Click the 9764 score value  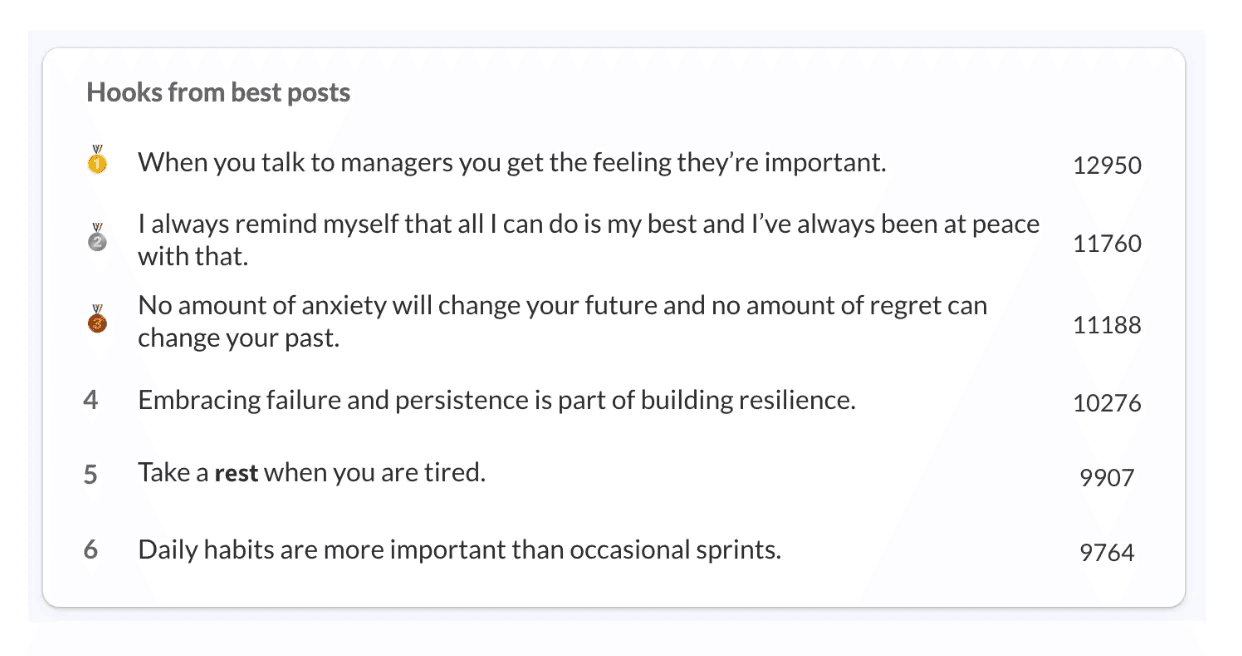click(x=1107, y=553)
